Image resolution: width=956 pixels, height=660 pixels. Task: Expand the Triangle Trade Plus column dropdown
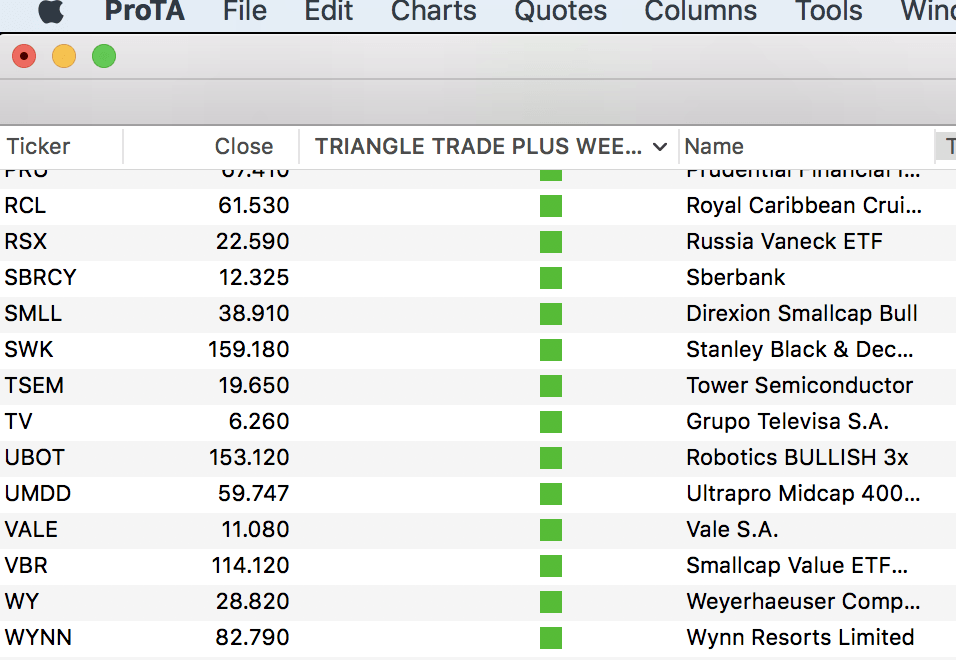click(659, 147)
